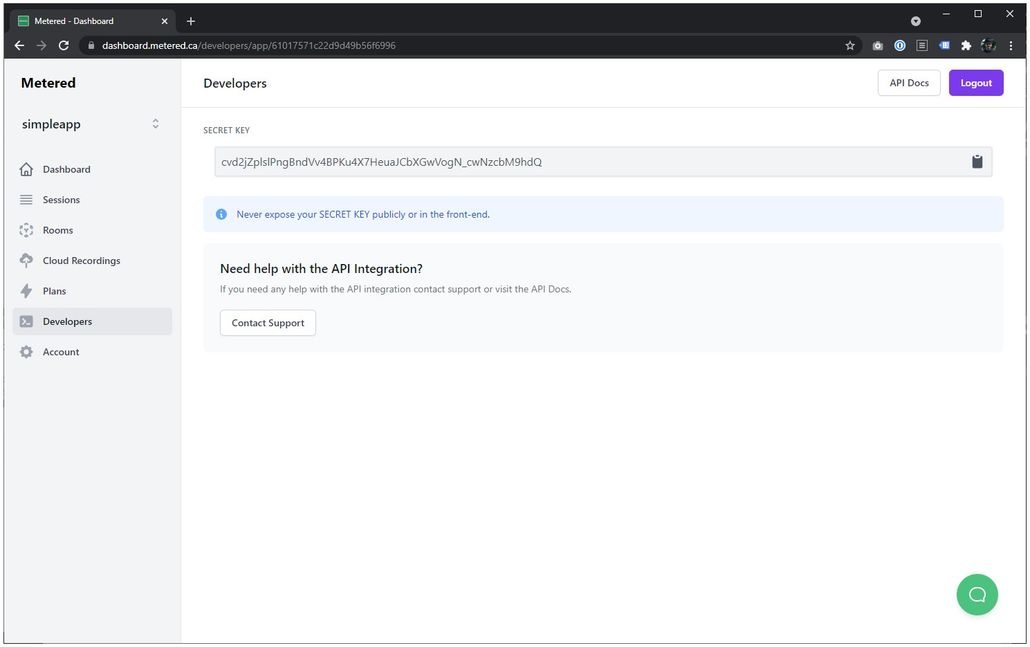The height and width of the screenshot is (647, 1030).
Task: Click the browser profile avatar
Action: (x=988, y=45)
